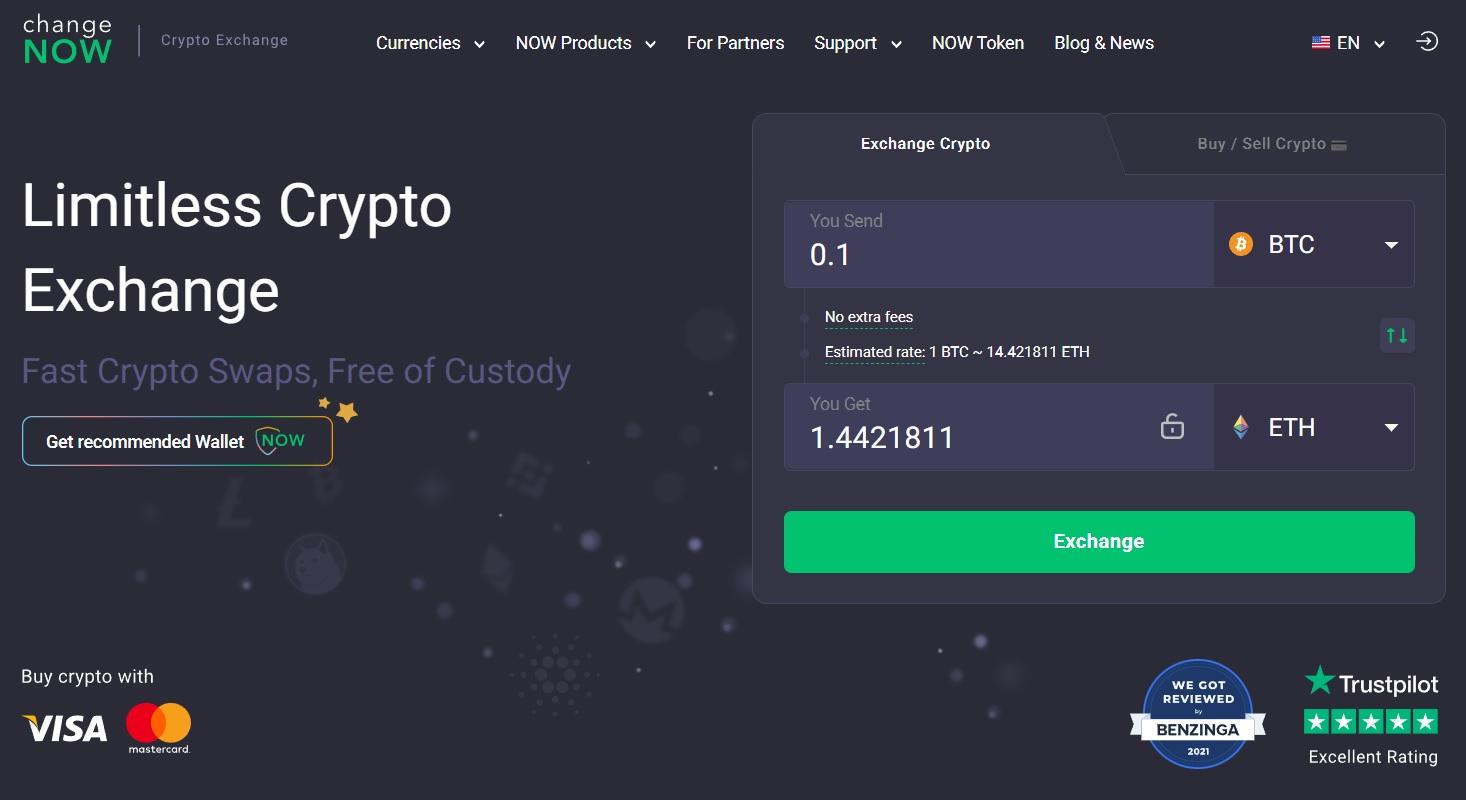Click the Limitless Crypto Exchange heading
1466x800 pixels.
pyautogui.click(x=237, y=247)
